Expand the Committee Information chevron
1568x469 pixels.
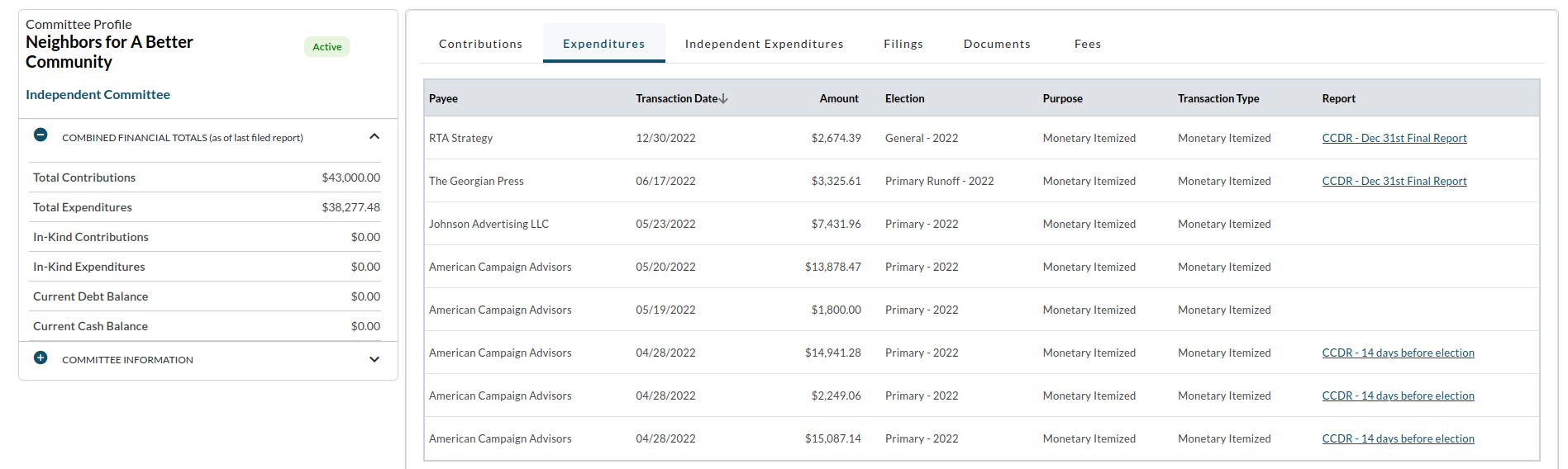pos(374,359)
